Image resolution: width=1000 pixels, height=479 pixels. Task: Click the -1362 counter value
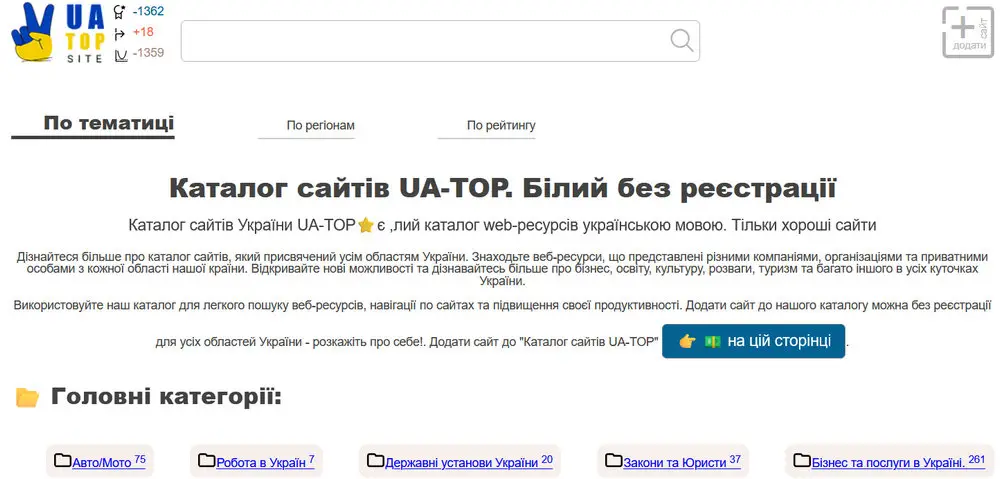coord(148,11)
